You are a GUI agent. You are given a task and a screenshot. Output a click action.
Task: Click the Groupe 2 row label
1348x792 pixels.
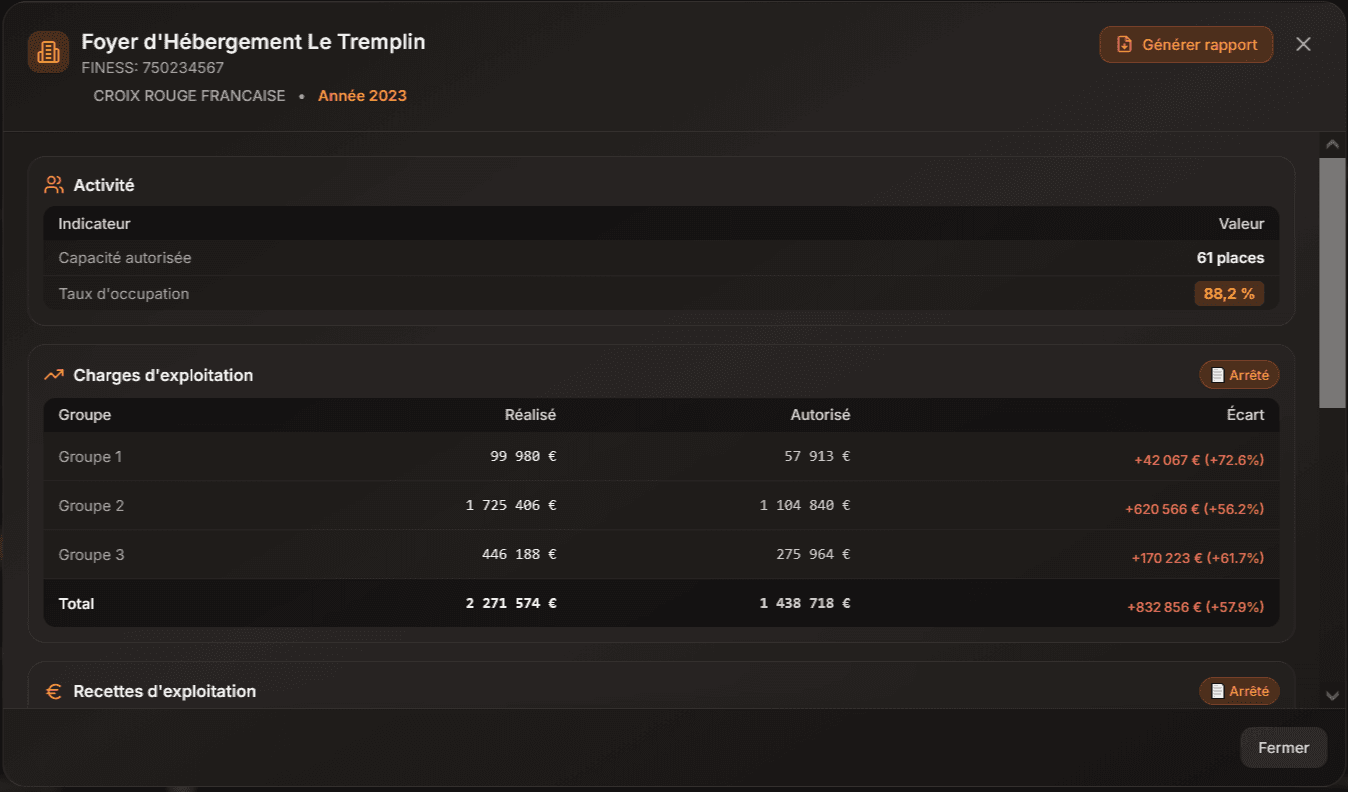point(91,506)
